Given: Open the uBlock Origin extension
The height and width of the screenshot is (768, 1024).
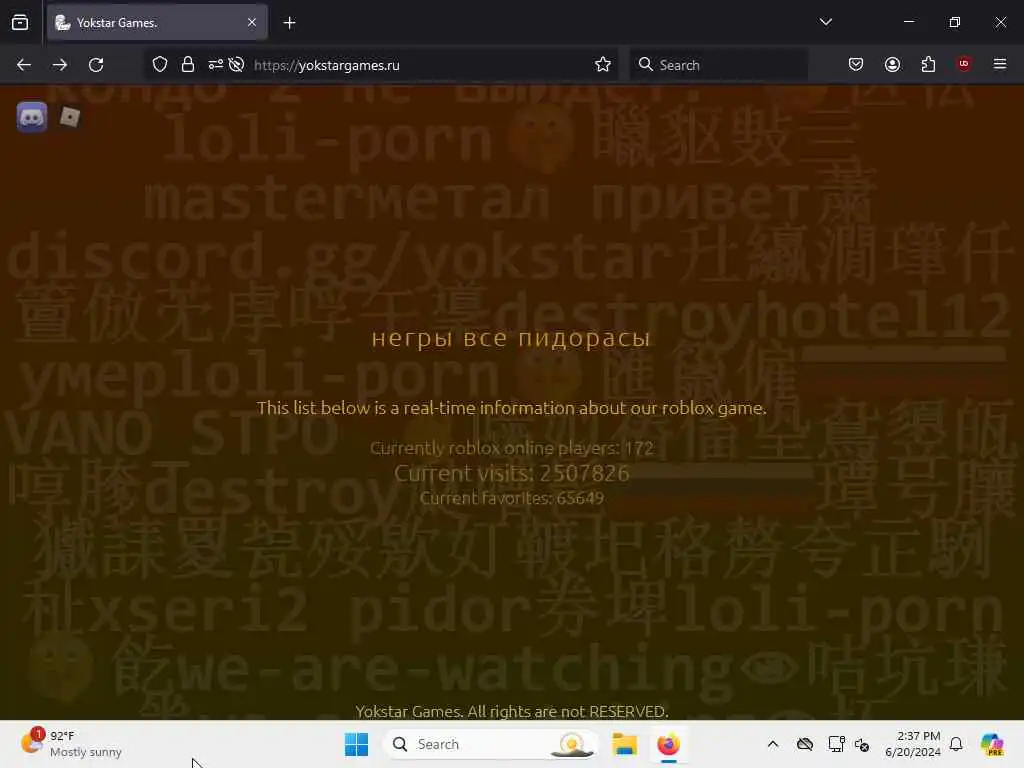Looking at the screenshot, I should coord(964,64).
